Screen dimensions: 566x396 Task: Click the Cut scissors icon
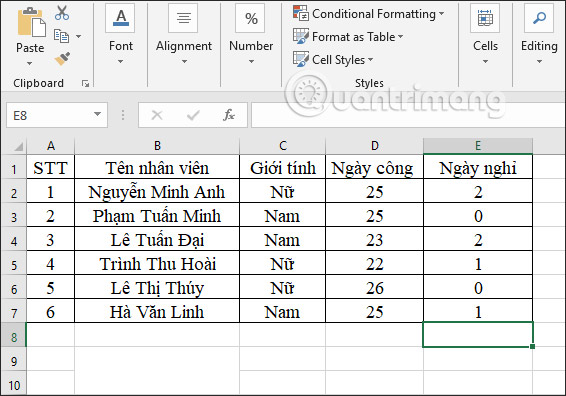click(62, 13)
